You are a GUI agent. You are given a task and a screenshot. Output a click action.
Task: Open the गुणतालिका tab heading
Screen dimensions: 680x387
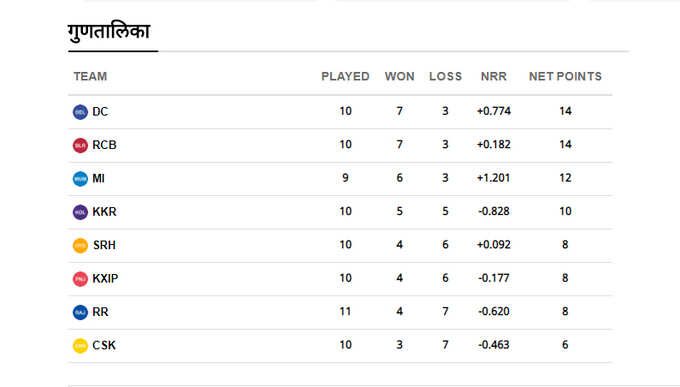pos(109,32)
